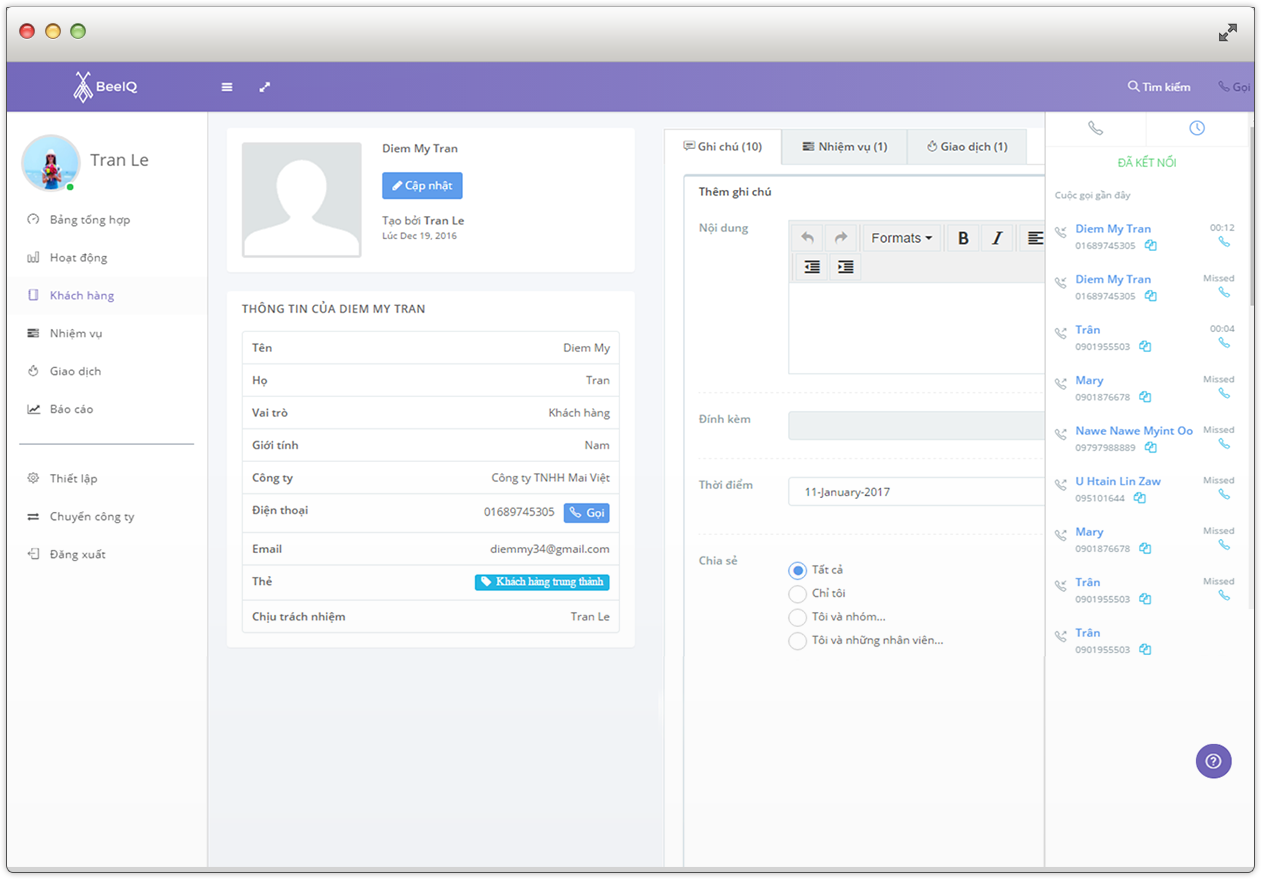Viewport: 1261px width, 879px height.
Task: Select the 'Tôi và nhóm...' sharing option
Action: (797, 617)
